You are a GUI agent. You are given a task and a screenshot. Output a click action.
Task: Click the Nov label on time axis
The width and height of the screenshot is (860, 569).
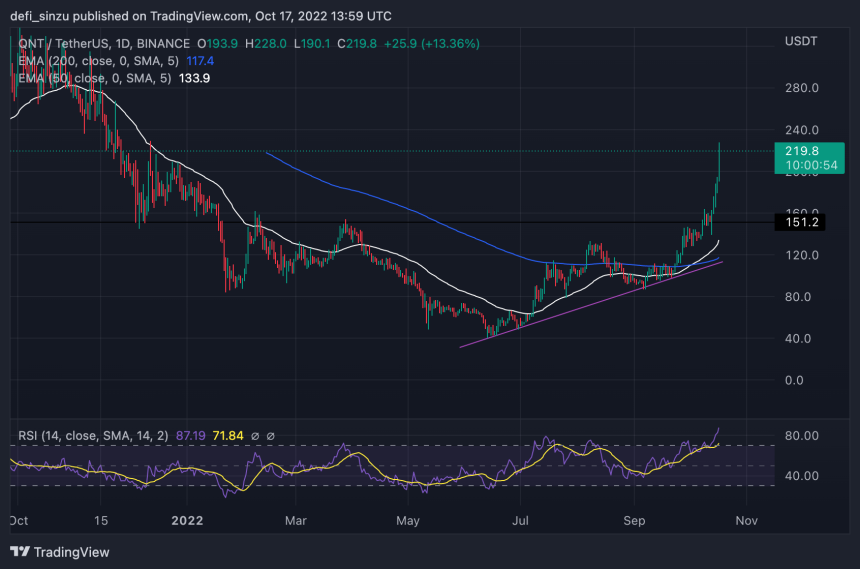pos(747,521)
